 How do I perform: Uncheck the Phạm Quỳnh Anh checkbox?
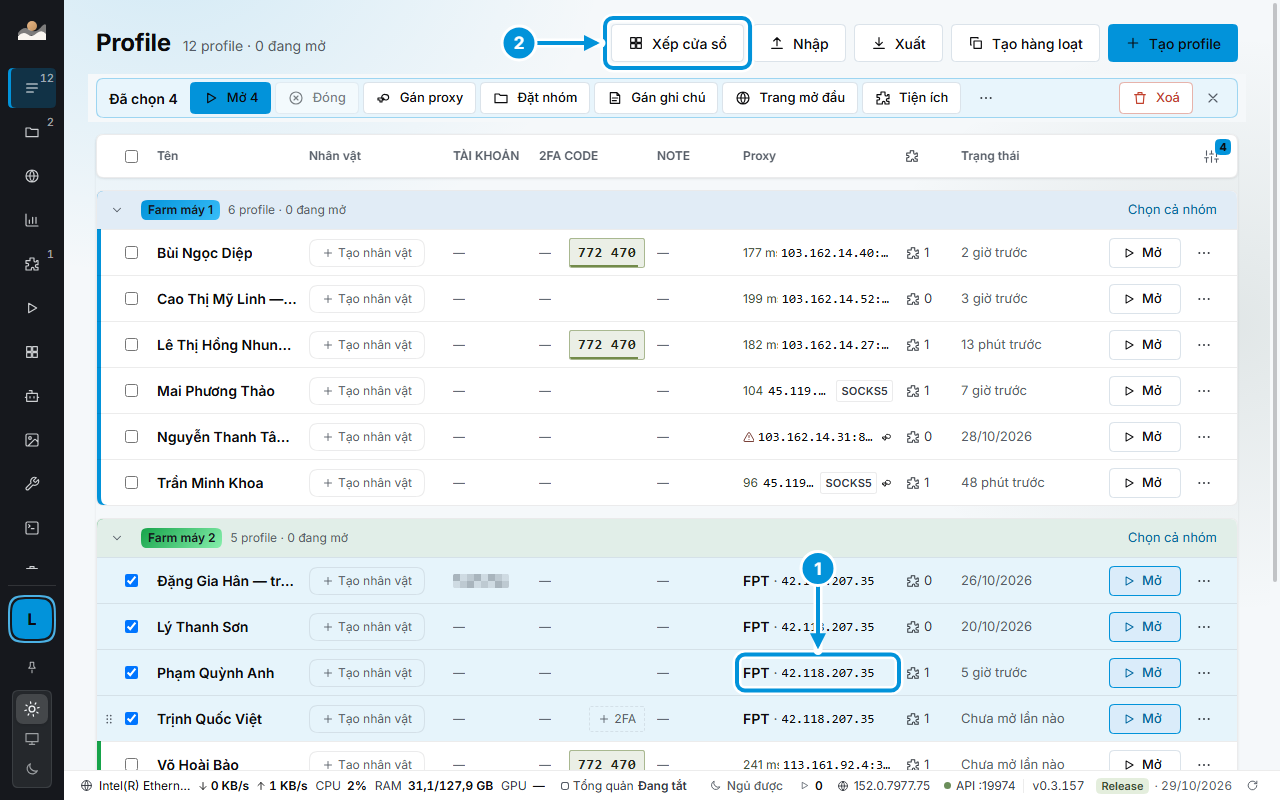click(x=131, y=673)
